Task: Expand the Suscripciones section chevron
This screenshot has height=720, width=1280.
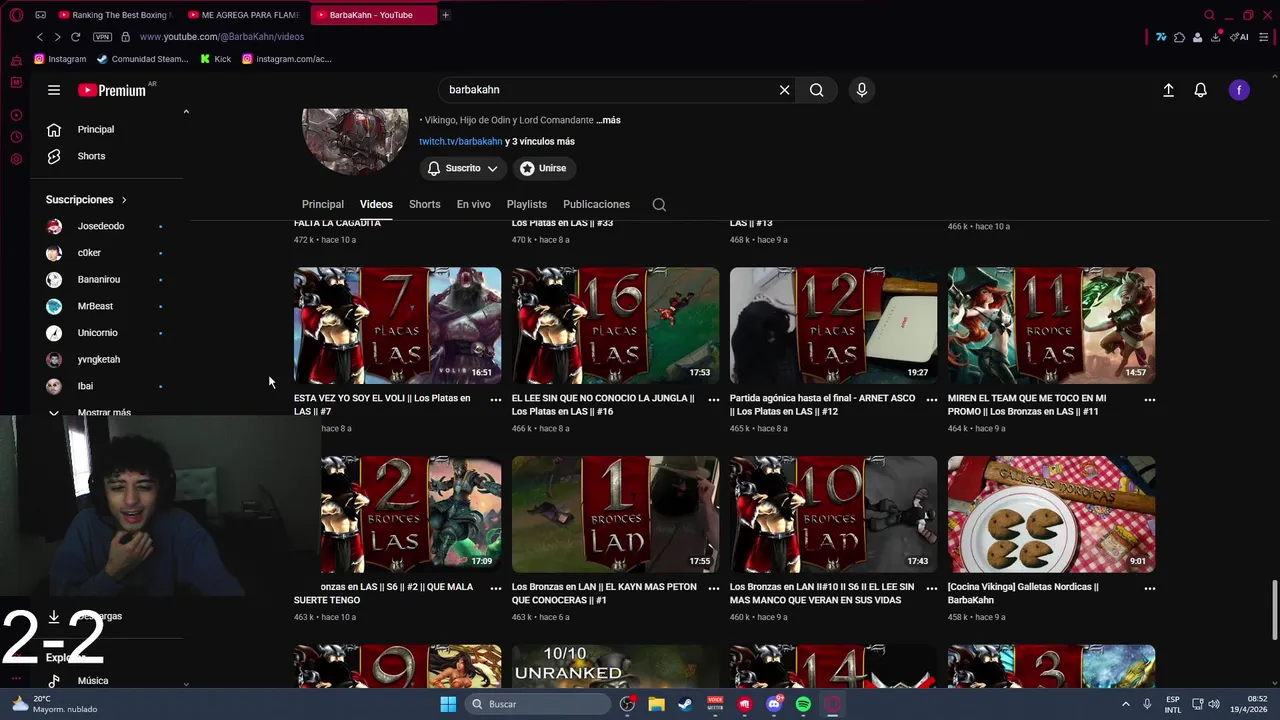Action: pyautogui.click(x=124, y=200)
